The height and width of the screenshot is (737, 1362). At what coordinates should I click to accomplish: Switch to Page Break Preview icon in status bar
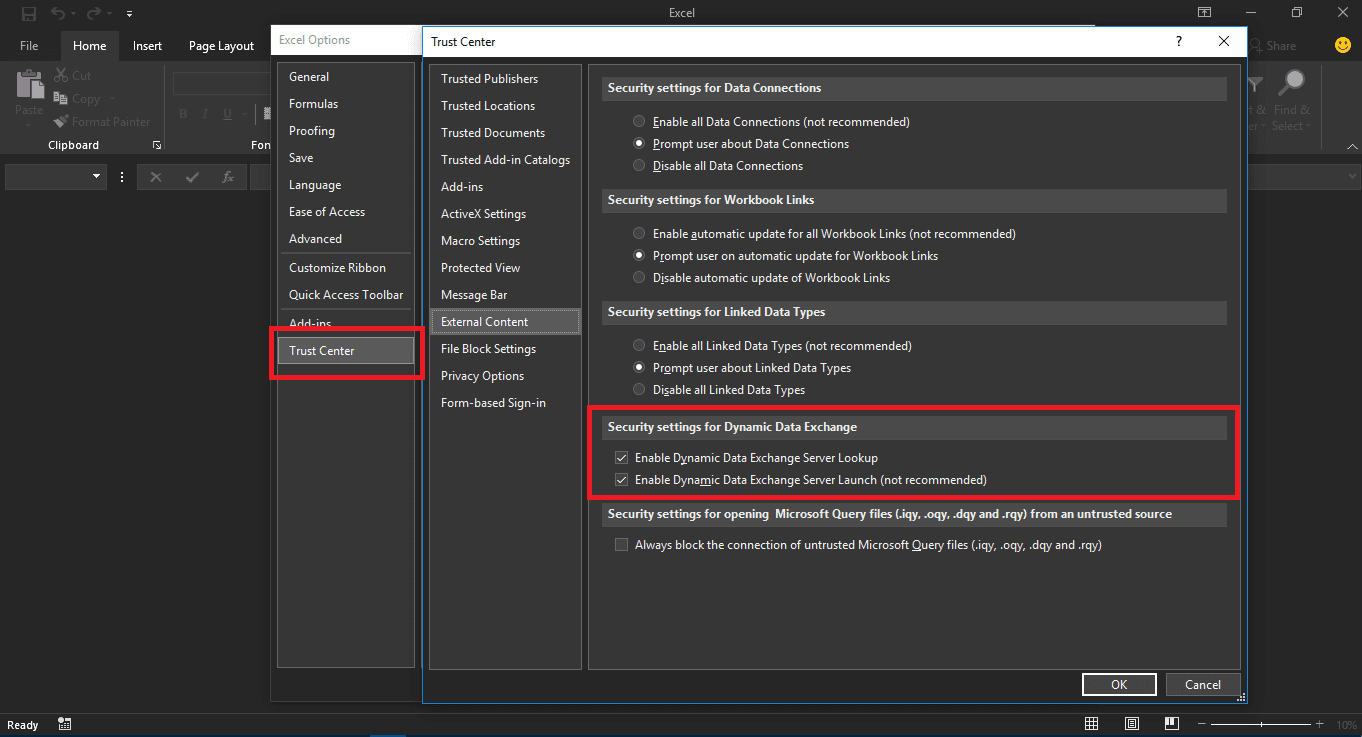click(x=1170, y=725)
